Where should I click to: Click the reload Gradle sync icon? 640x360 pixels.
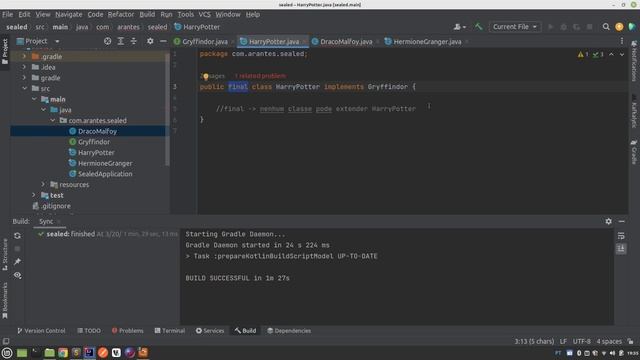click(17, 236)
